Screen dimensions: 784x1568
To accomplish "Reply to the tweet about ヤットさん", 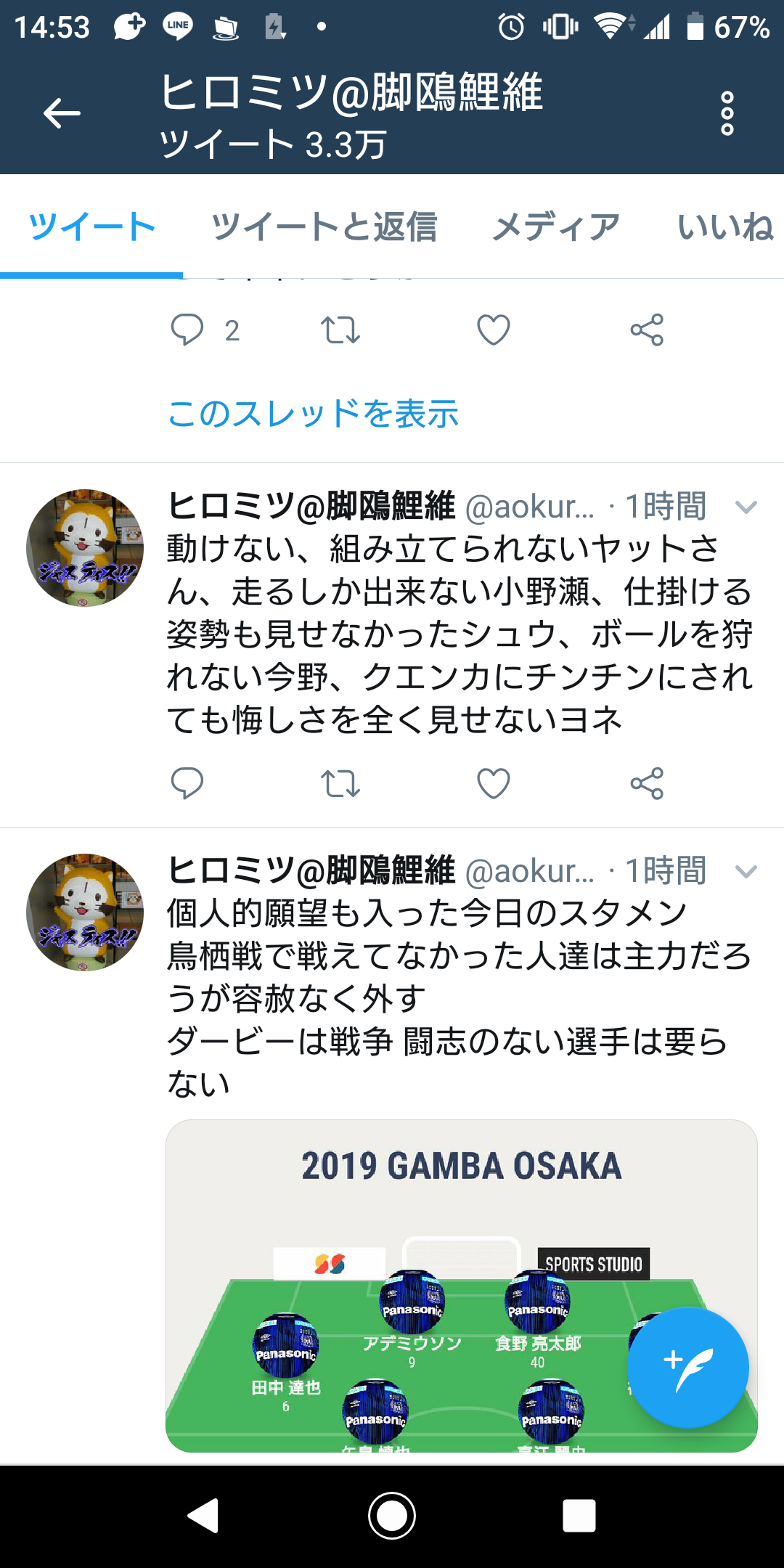I will [187, 783].
